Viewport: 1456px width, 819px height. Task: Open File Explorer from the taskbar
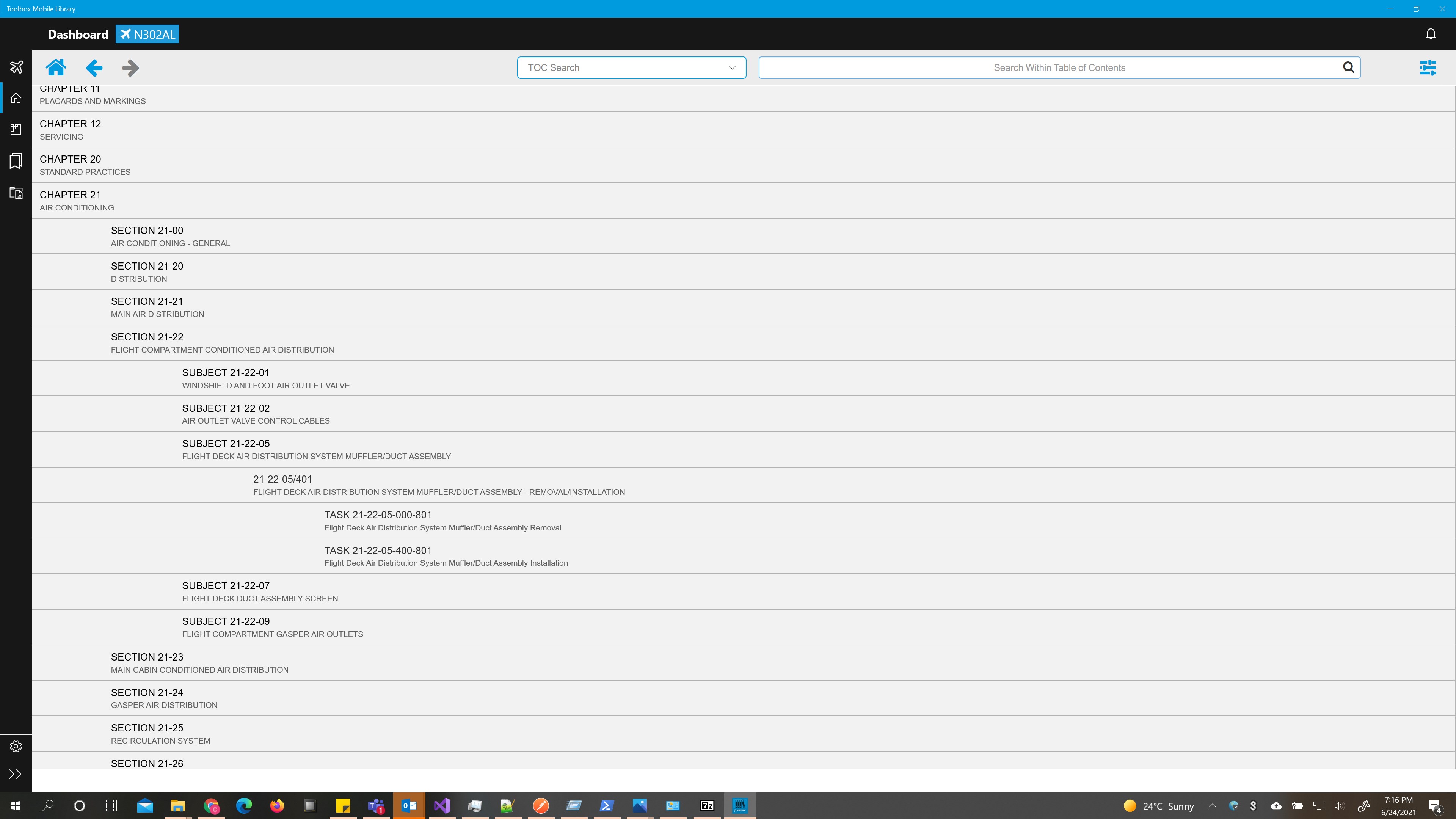coord(178,805)
